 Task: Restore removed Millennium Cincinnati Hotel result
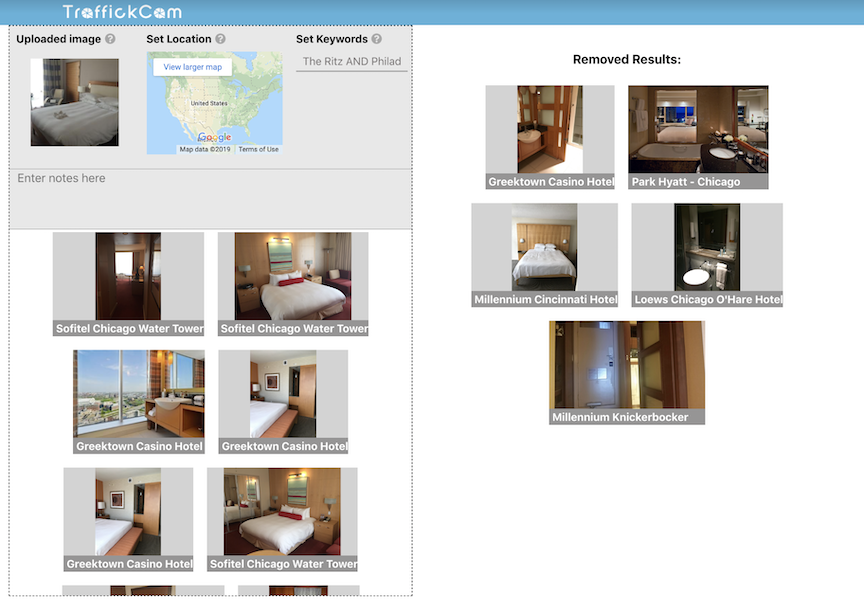pos(544,255)
